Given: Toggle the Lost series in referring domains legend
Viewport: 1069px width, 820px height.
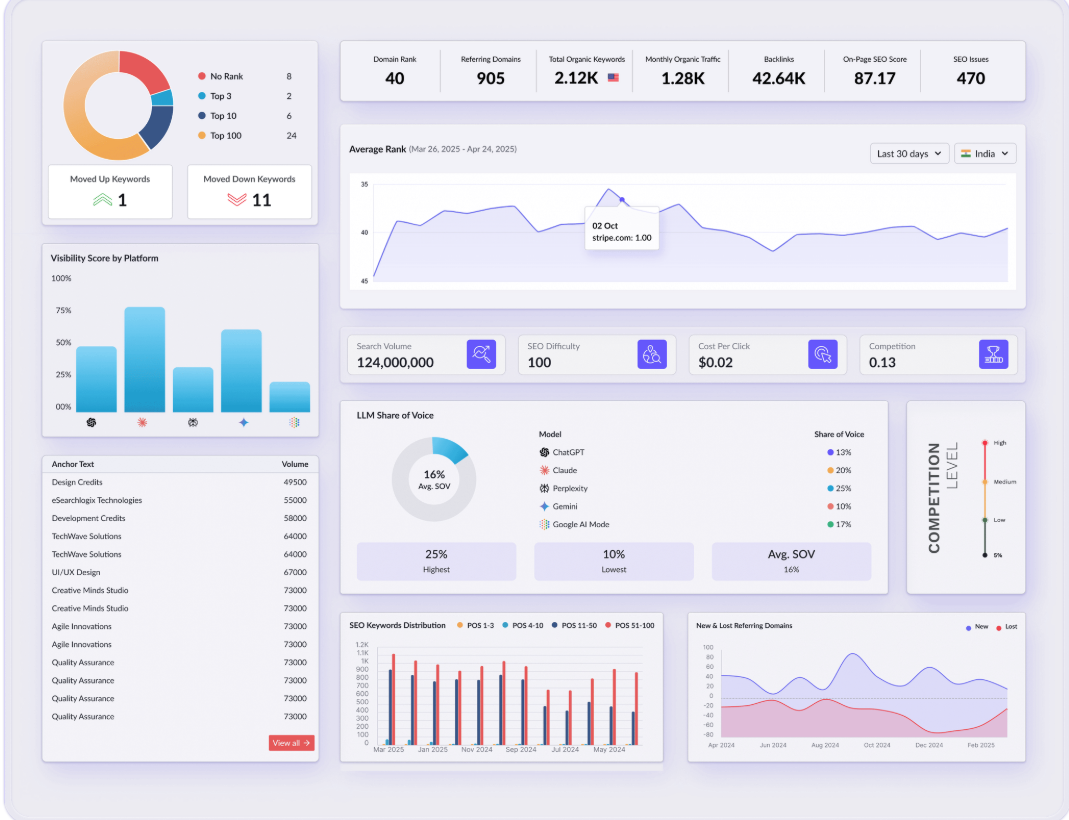Looking at the screenshot, I should pos(1004,627).
